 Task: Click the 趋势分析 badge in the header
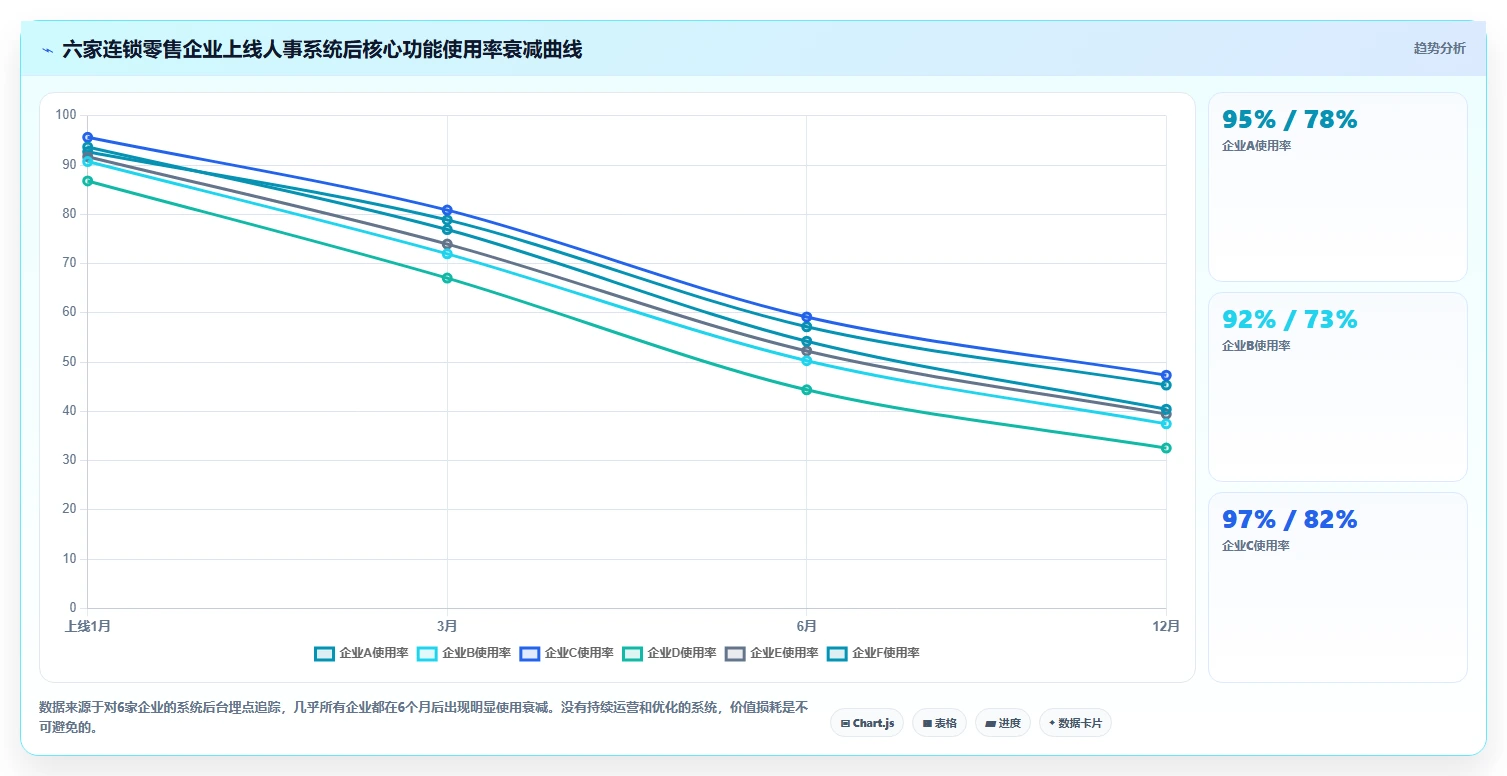pyautogui.click(x=1439, y=49)
